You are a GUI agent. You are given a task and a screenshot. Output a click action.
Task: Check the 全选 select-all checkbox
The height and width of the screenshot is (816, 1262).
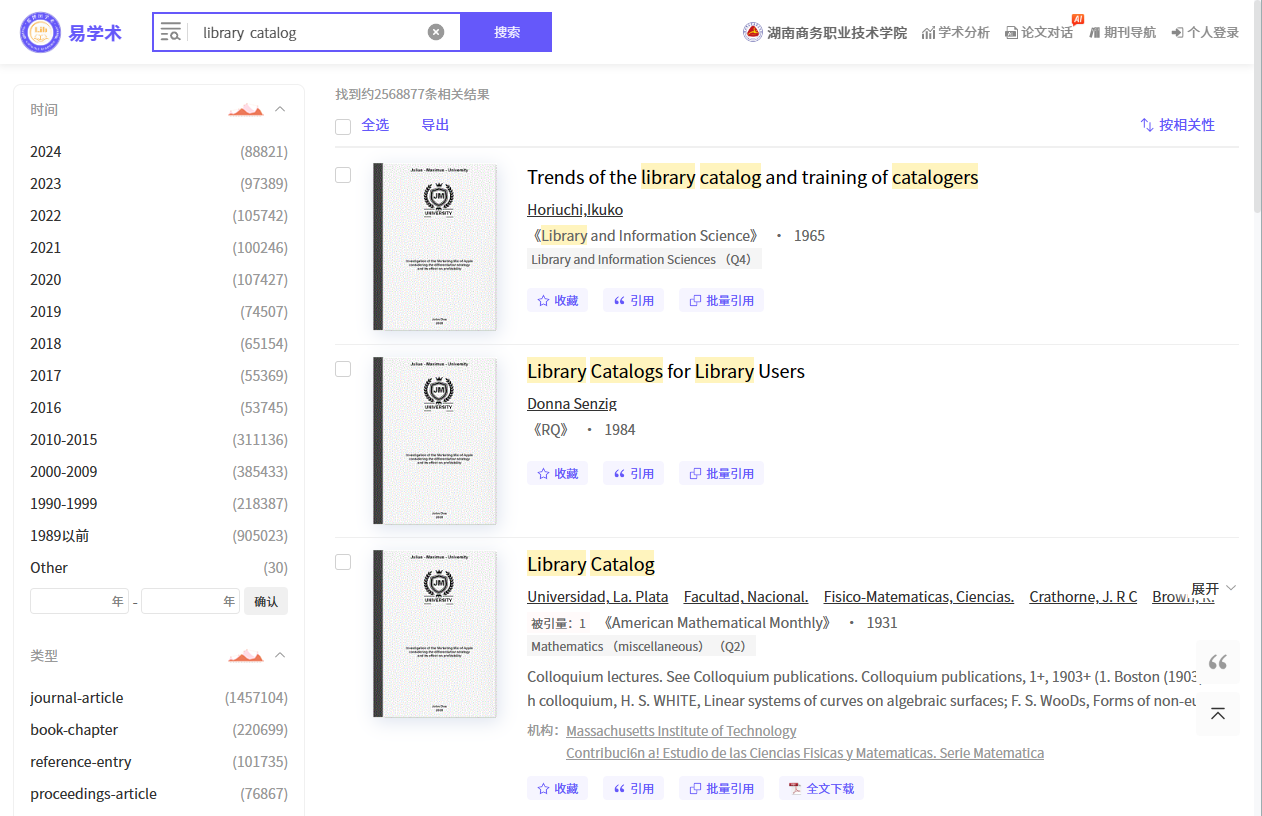pyautogui.click(x=343, y=126)
